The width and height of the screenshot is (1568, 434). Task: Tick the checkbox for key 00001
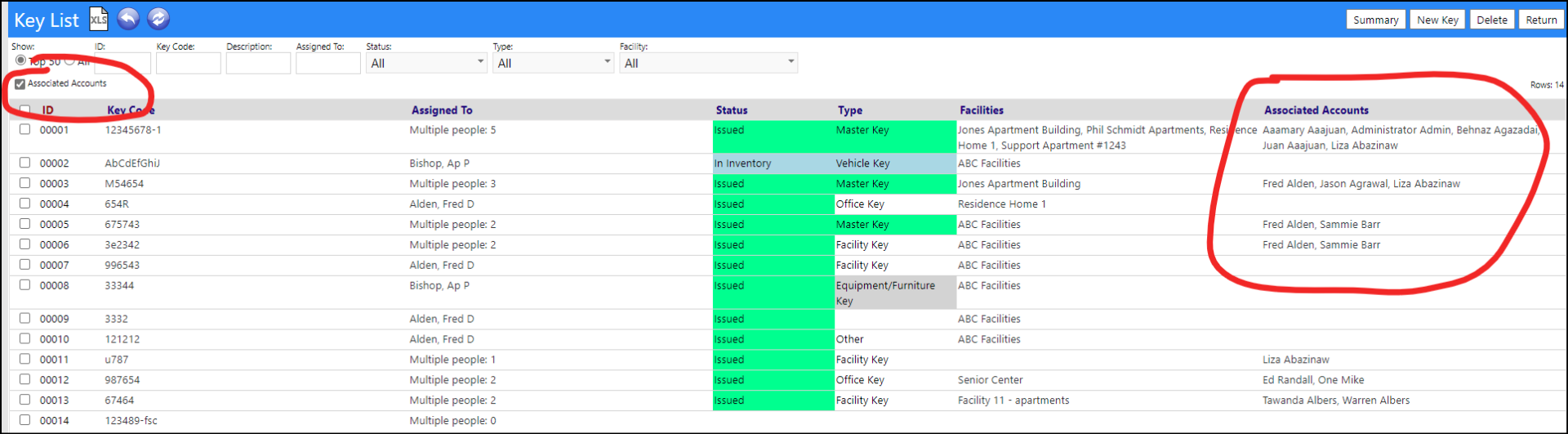24,129
